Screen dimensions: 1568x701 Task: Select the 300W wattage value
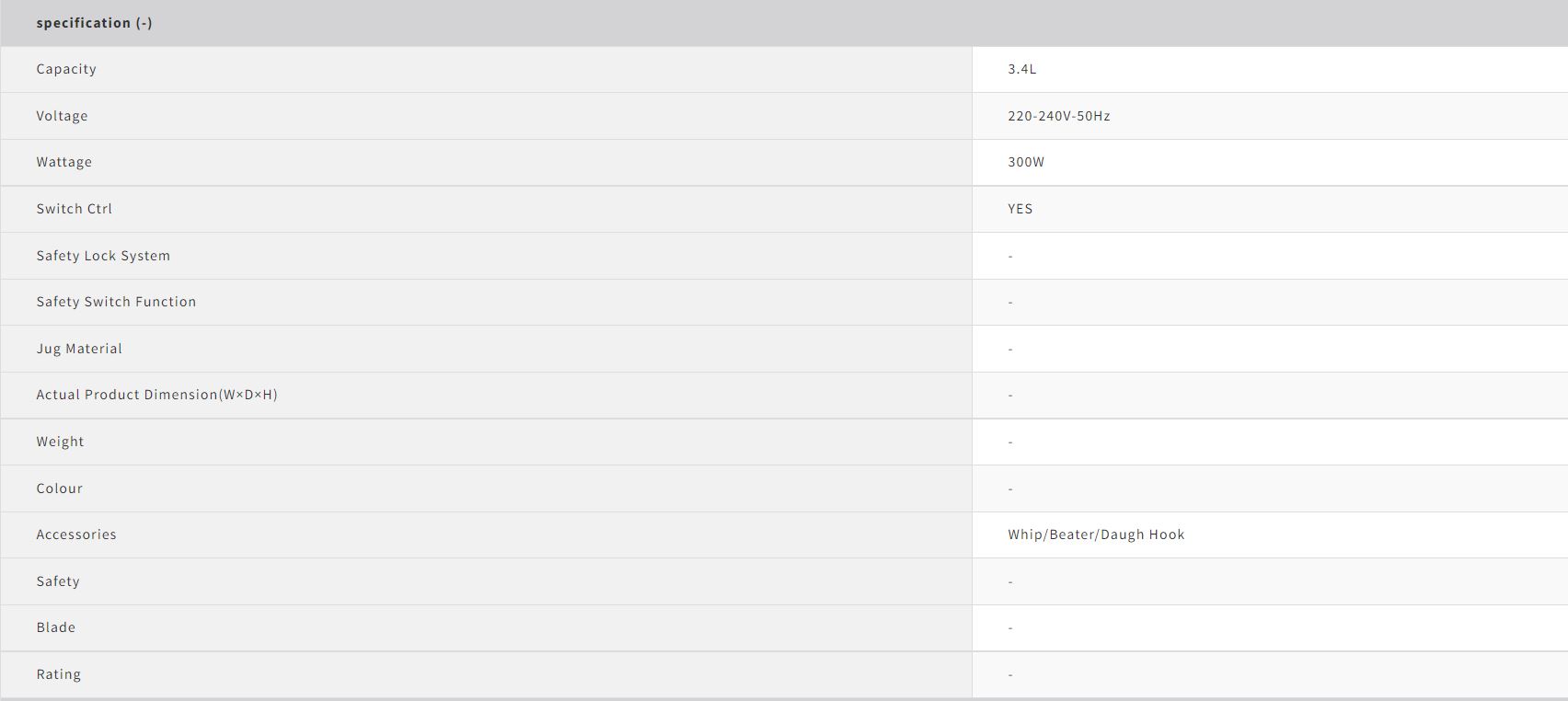click(x=1025, y=162)
